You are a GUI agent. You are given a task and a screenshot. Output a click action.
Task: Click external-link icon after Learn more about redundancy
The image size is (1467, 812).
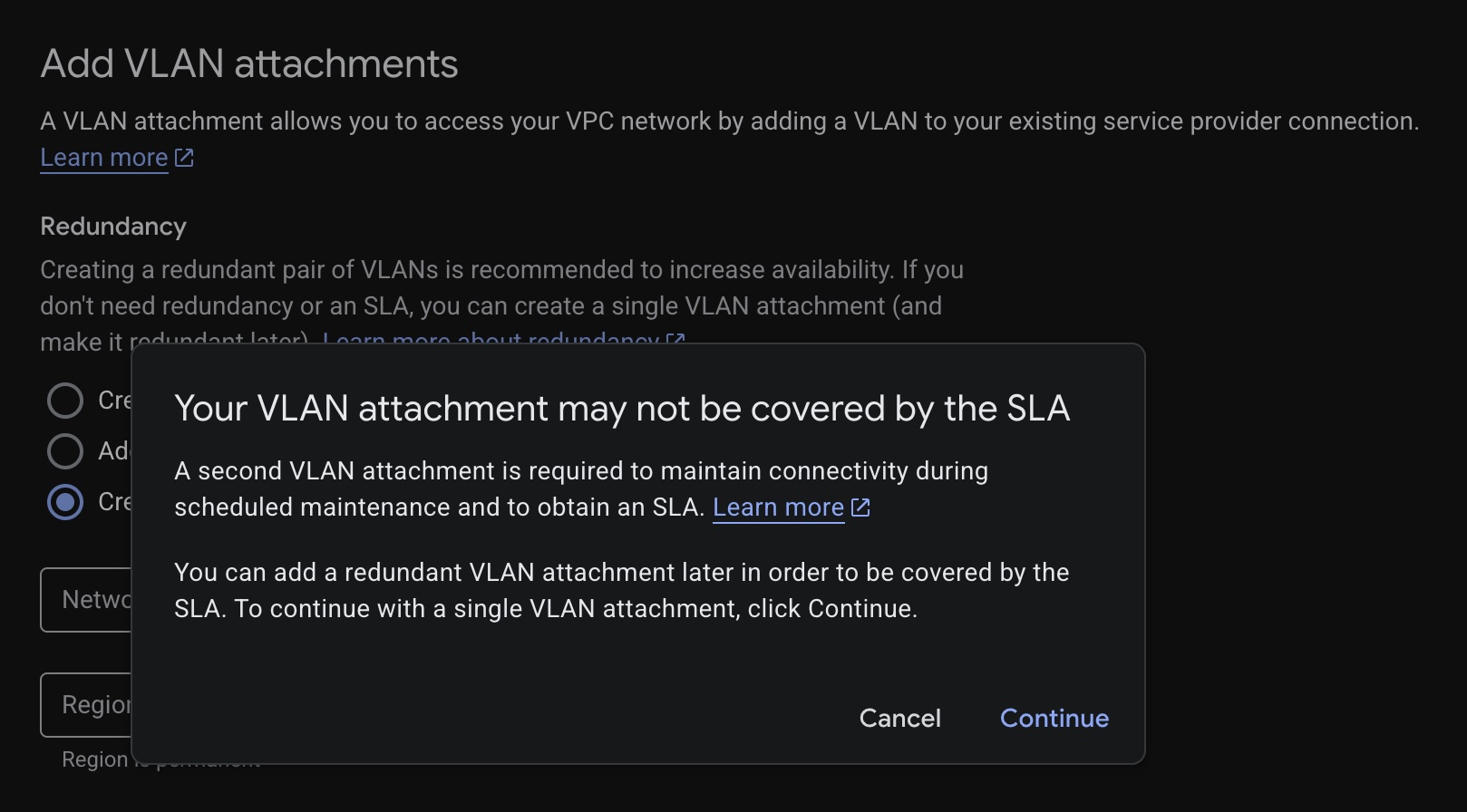[675, 339]
